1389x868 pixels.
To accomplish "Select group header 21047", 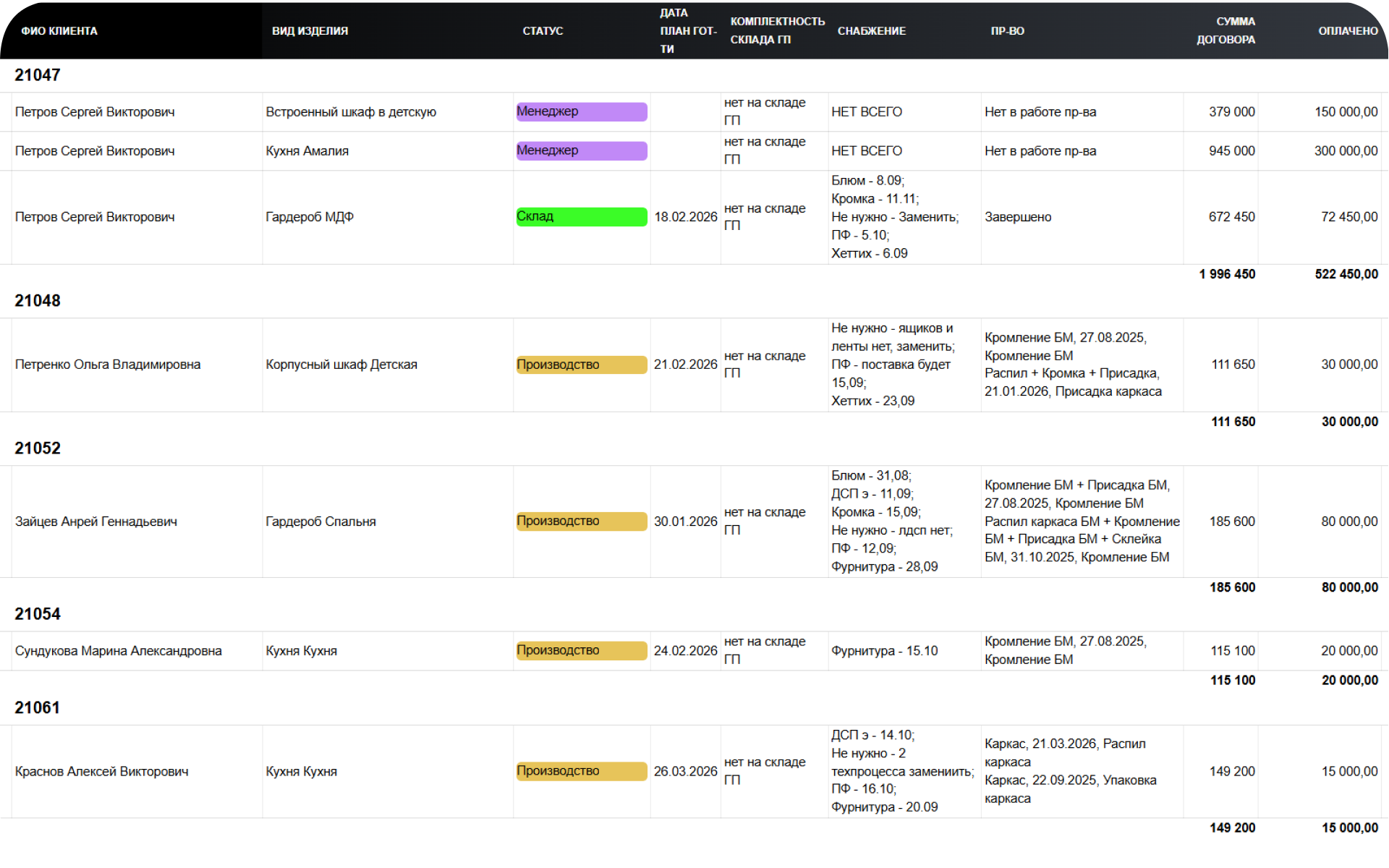I will (38, 75).
